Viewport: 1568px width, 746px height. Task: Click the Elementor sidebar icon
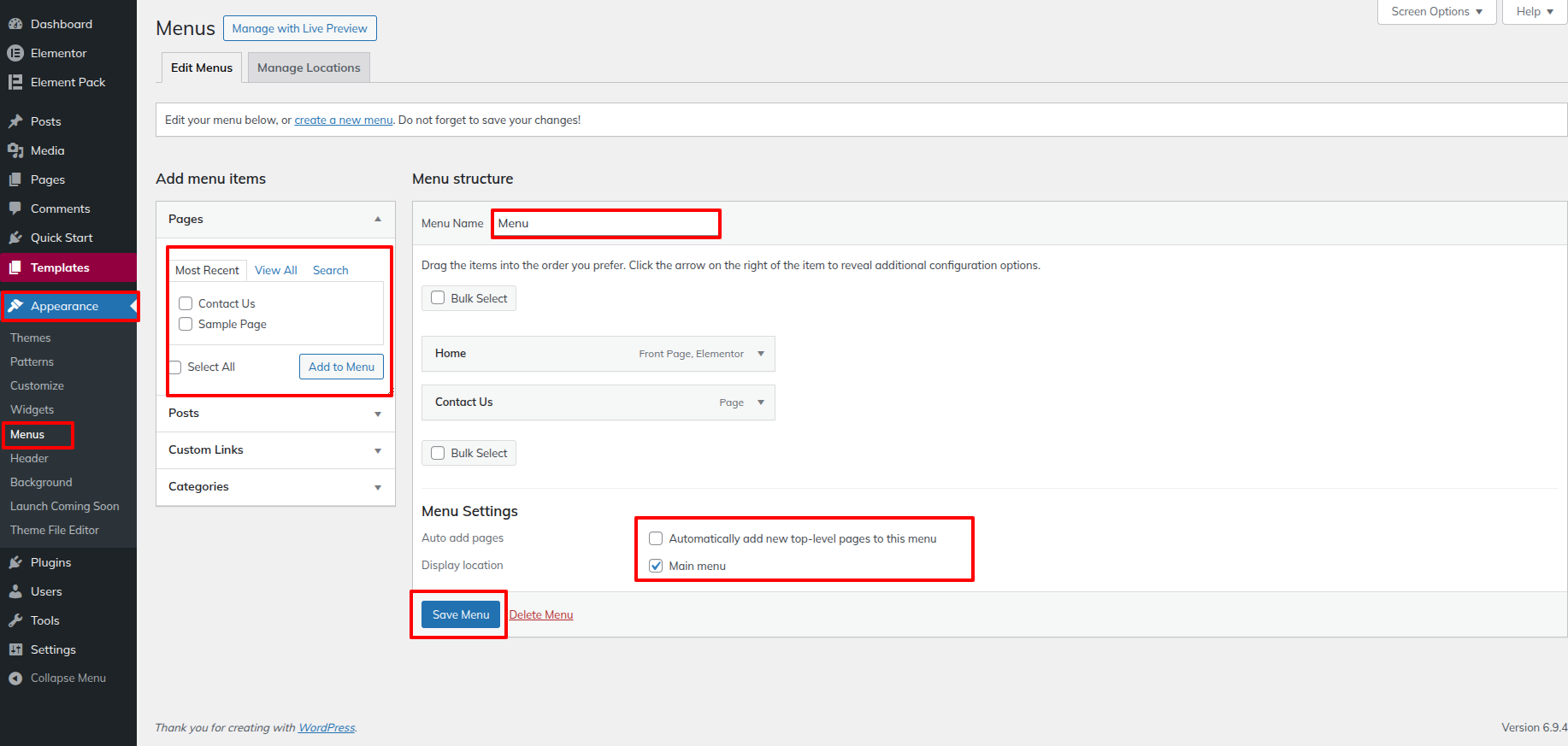tap(15, 53)
